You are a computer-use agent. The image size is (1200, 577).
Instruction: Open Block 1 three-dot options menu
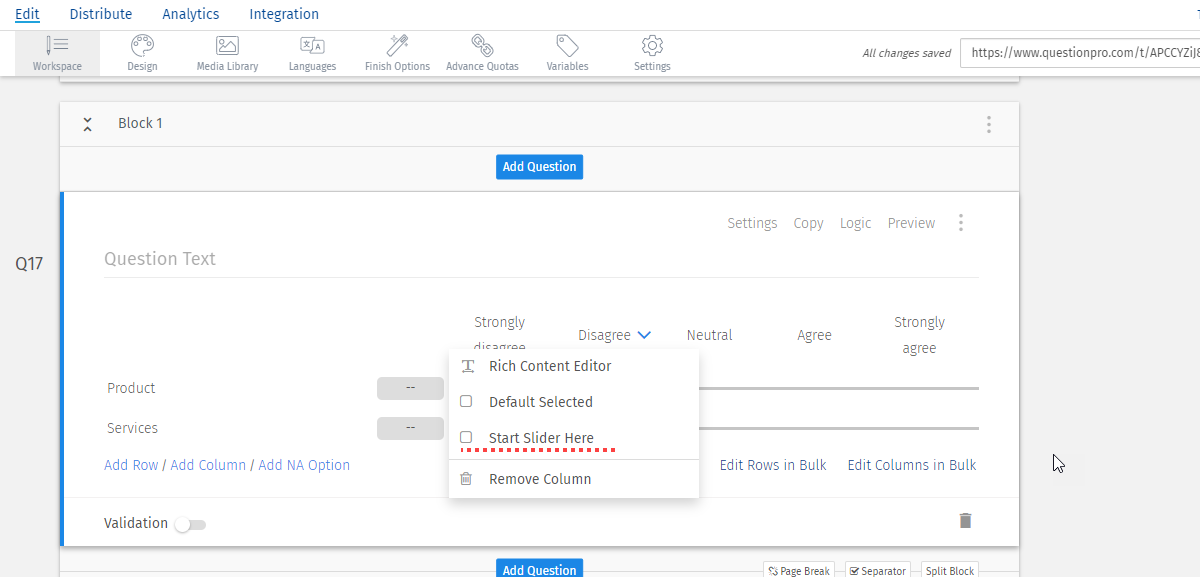pyautogui.click(x=988, y=125)
